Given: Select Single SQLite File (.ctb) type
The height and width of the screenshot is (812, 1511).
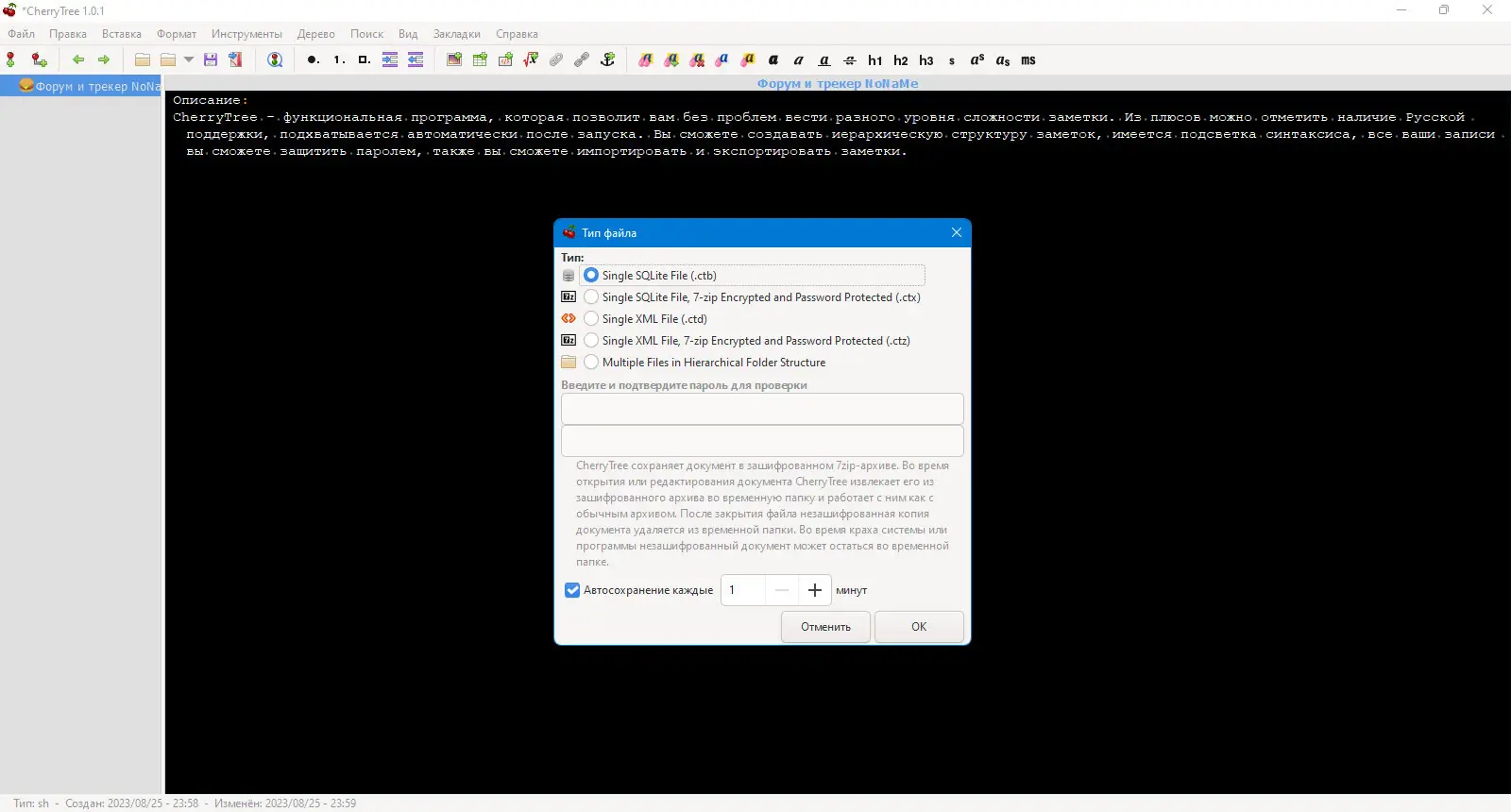Looking at the screenshot, I should tap(591, 275).
